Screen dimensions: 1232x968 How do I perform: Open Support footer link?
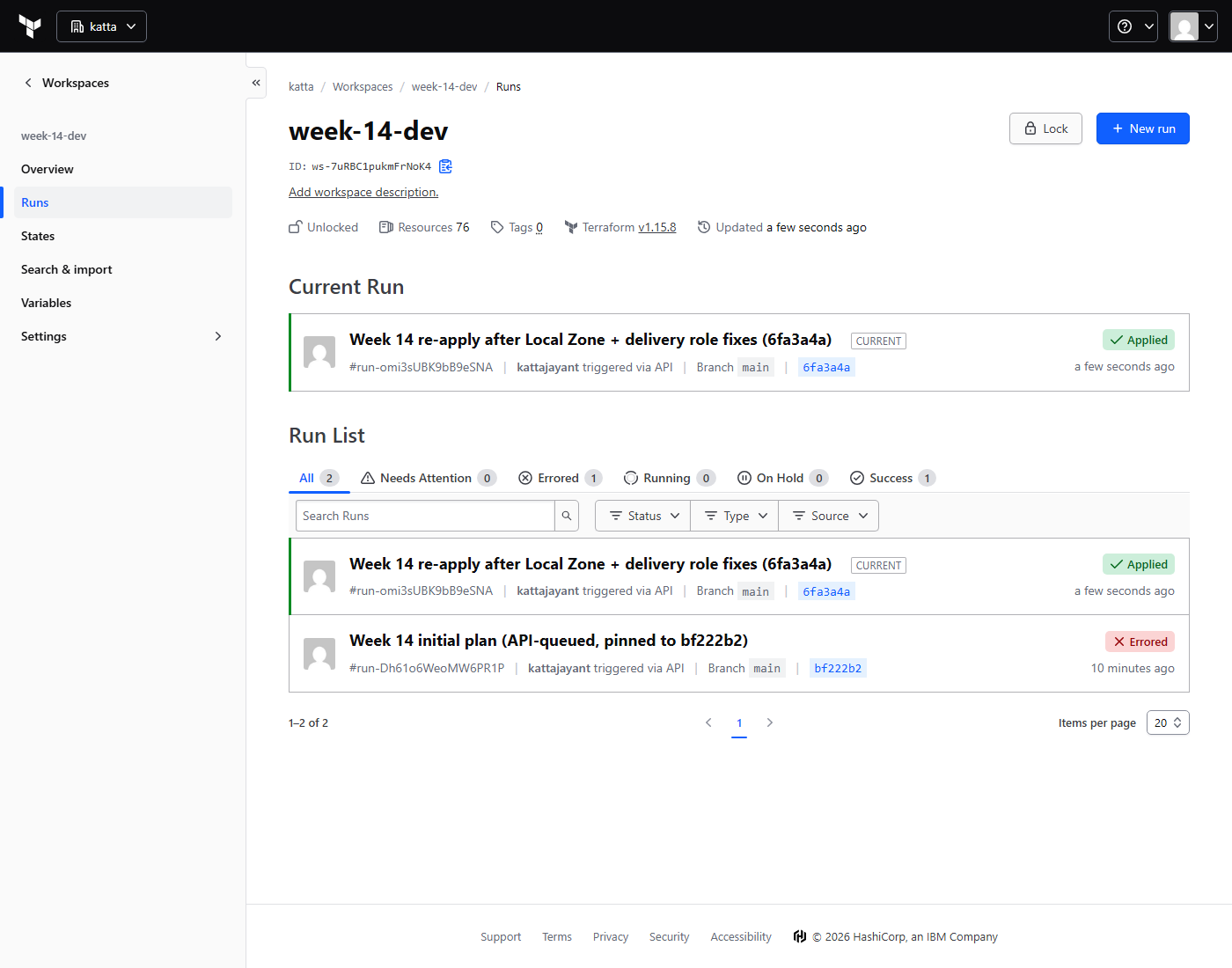(x=501, y=936)
